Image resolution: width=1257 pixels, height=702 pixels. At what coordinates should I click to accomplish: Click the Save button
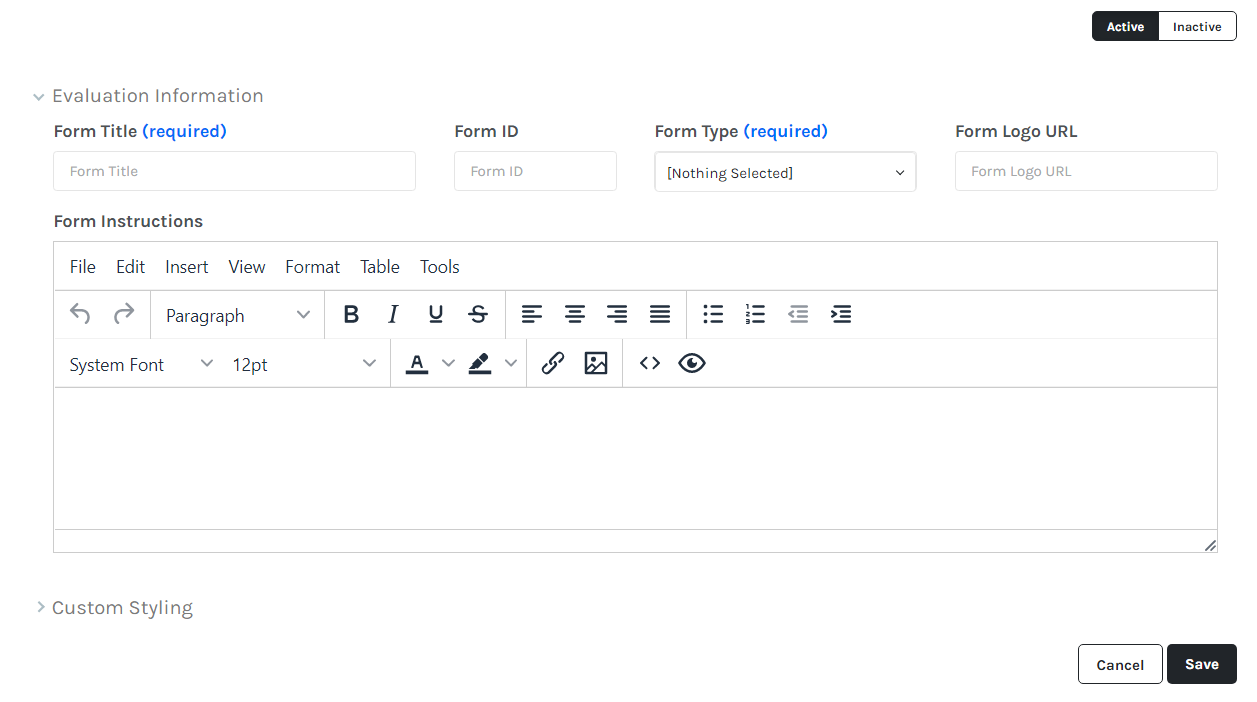1201,665
